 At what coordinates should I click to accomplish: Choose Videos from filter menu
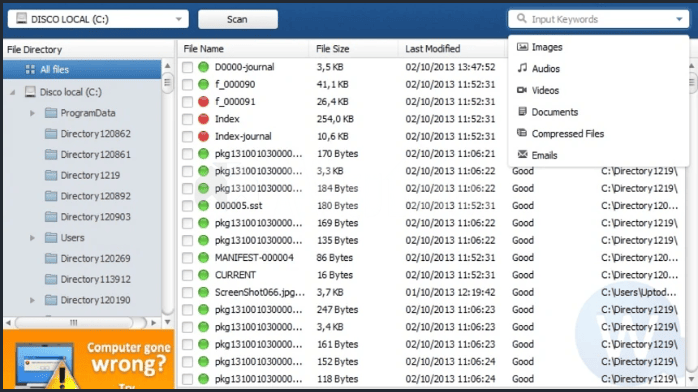(x=598, y=90)
